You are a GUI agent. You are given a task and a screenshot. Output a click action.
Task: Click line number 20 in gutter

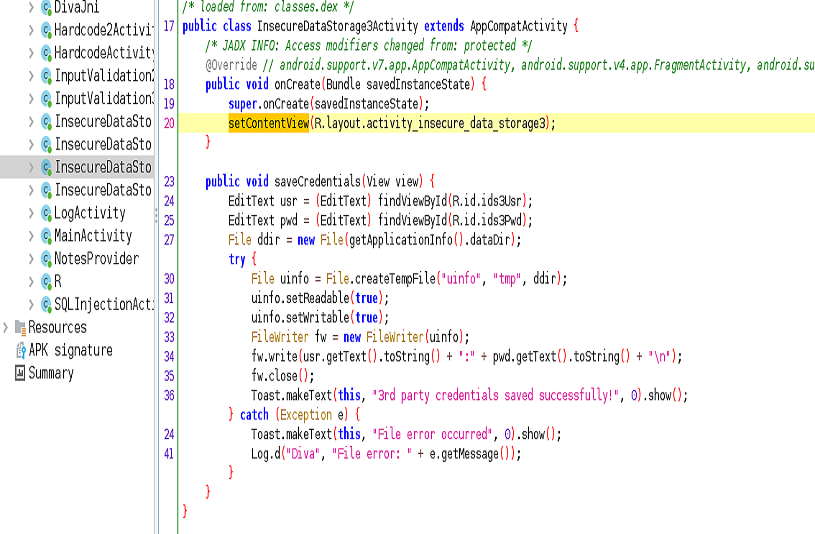click(169, 123)
